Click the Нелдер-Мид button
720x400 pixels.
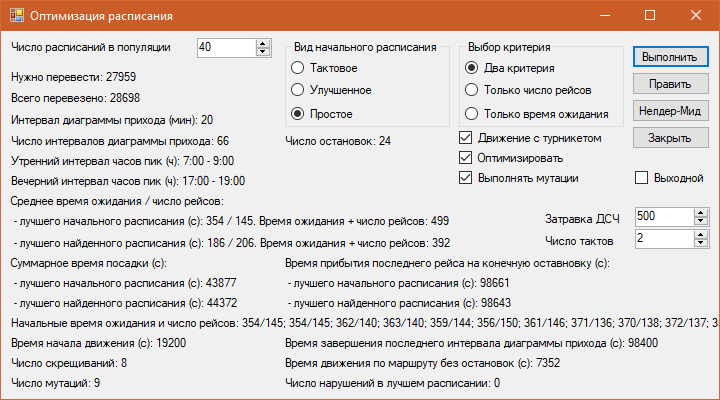(665, 111)
